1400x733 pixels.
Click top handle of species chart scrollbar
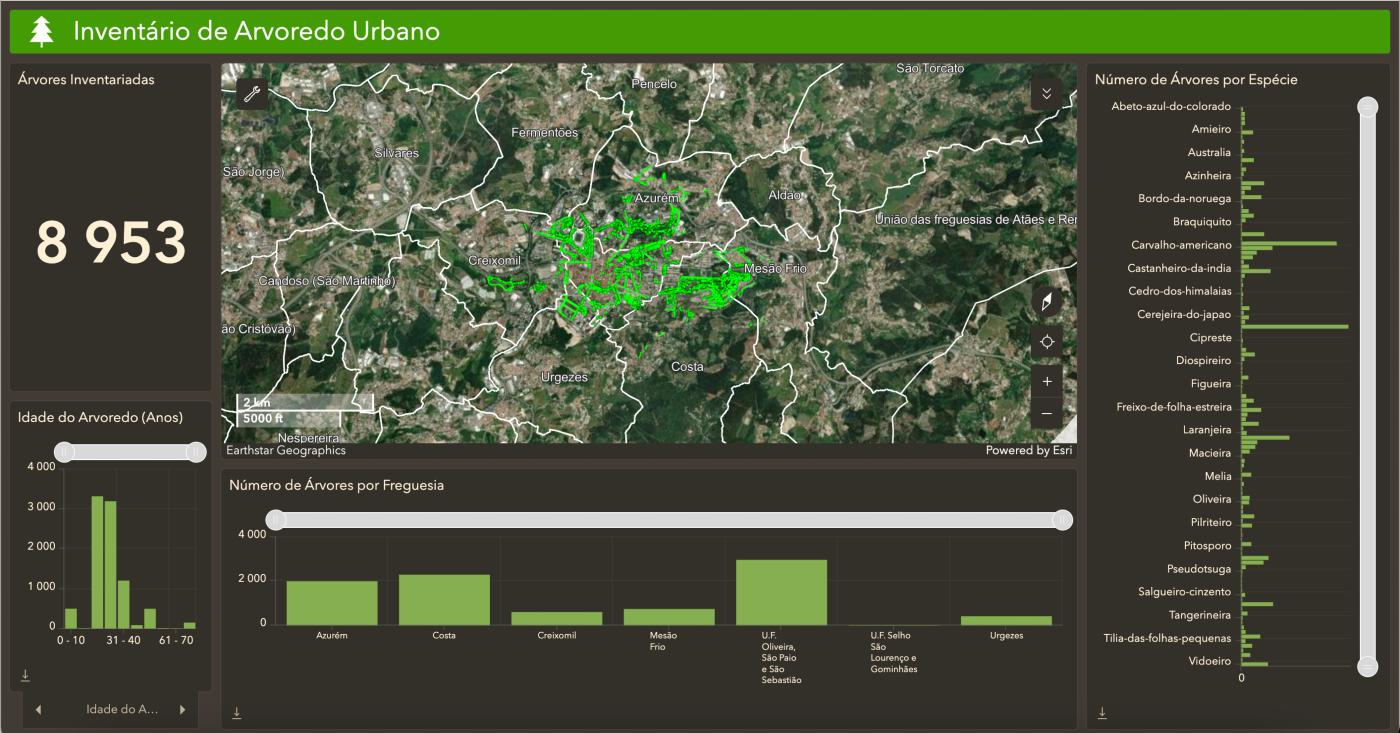(1367, 108)
